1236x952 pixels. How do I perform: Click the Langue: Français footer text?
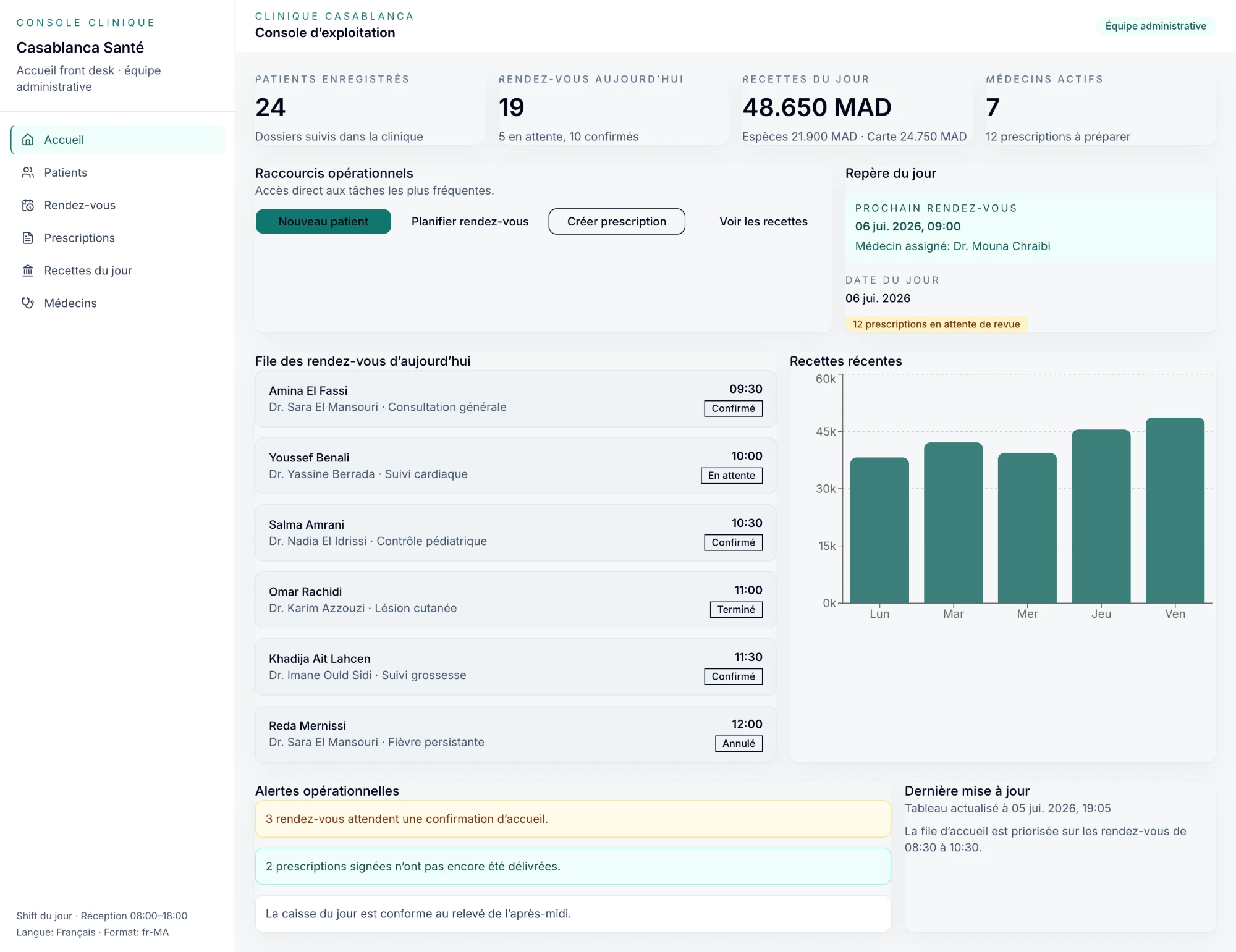coord(93,932)
